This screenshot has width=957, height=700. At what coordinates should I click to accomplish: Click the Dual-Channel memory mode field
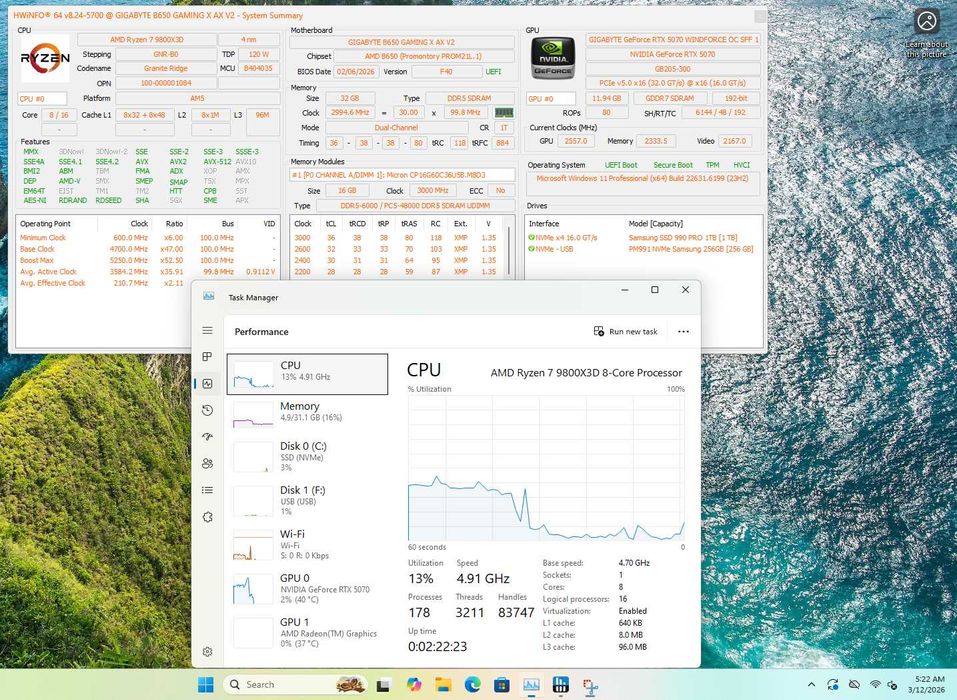pos(396,128)
